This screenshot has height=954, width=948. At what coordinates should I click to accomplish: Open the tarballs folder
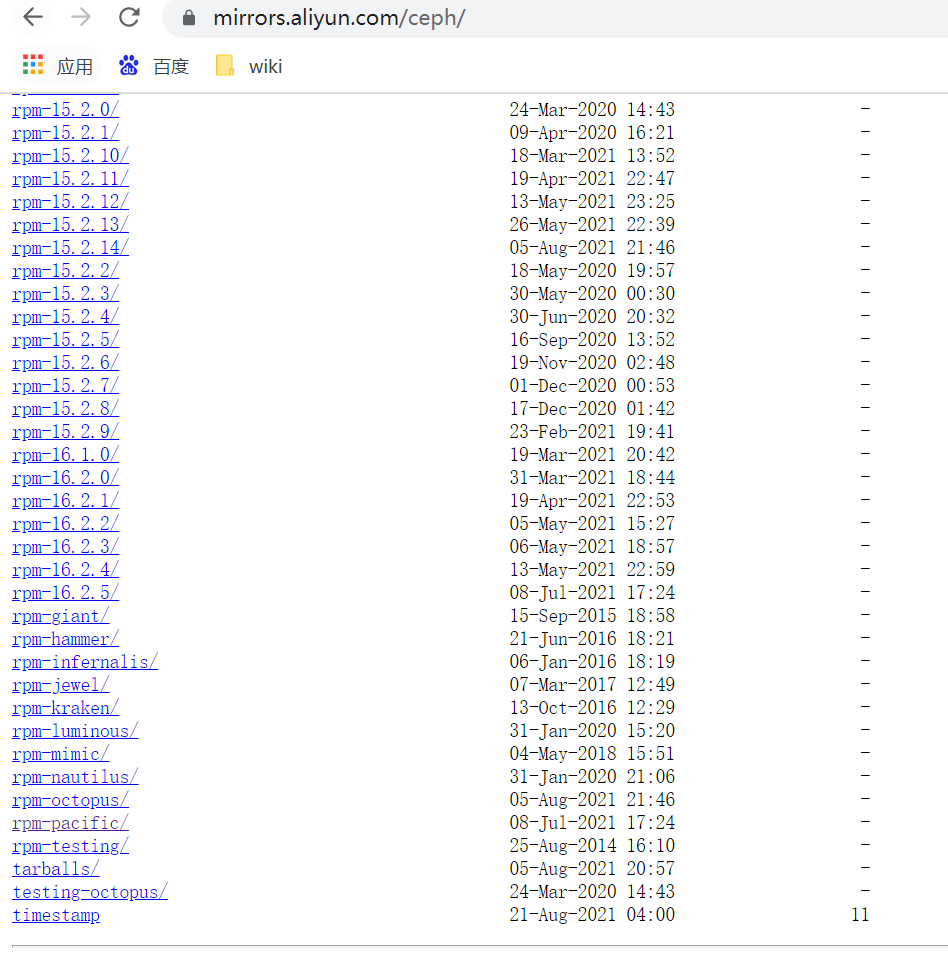click(x=55, y=869)
